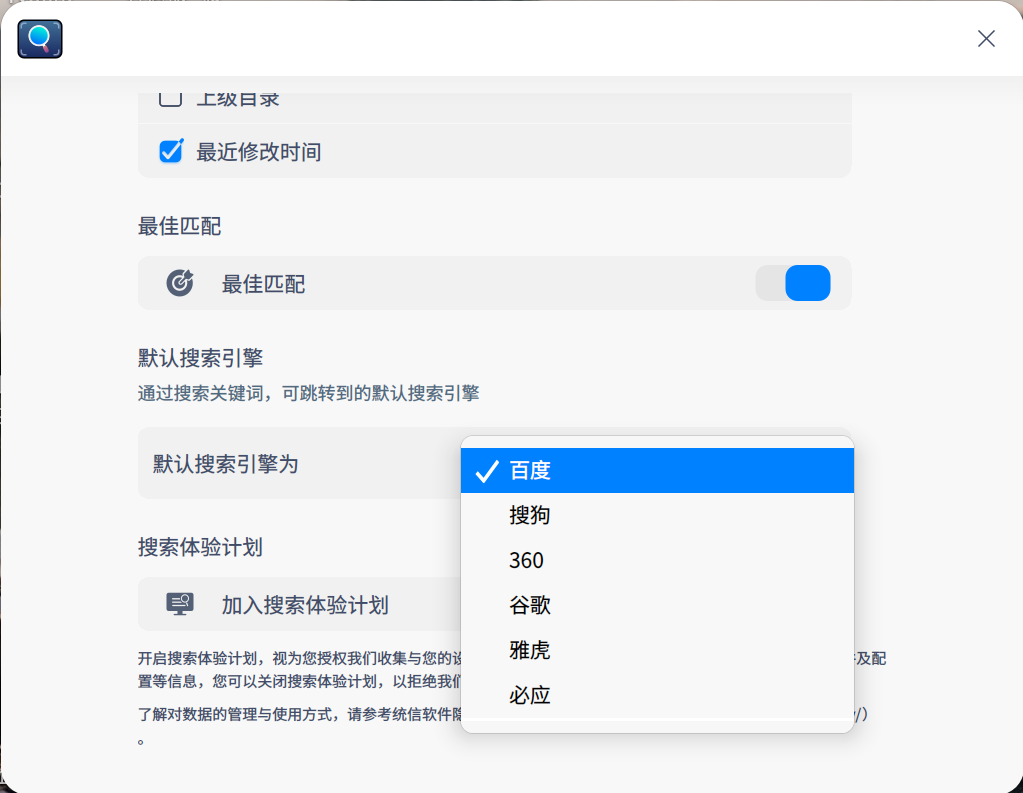Uncheck the 最近修改时间 checkbox

tap(171, 151)
